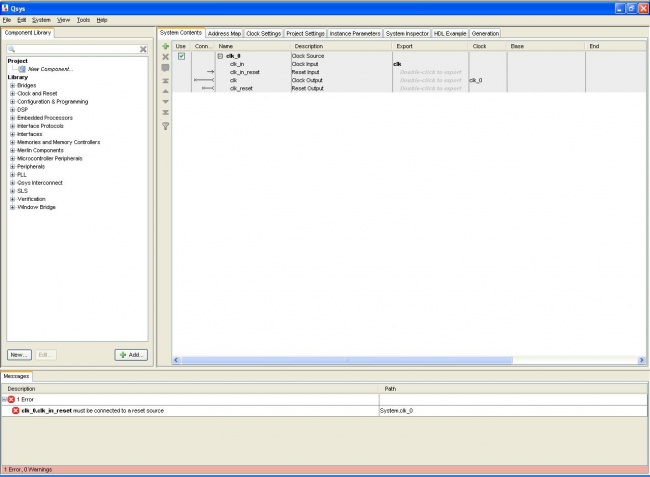The height and width of the screenshot is (477, 650).
Task: Click the move-down arrow icon
Action: (x=165, y=102)
